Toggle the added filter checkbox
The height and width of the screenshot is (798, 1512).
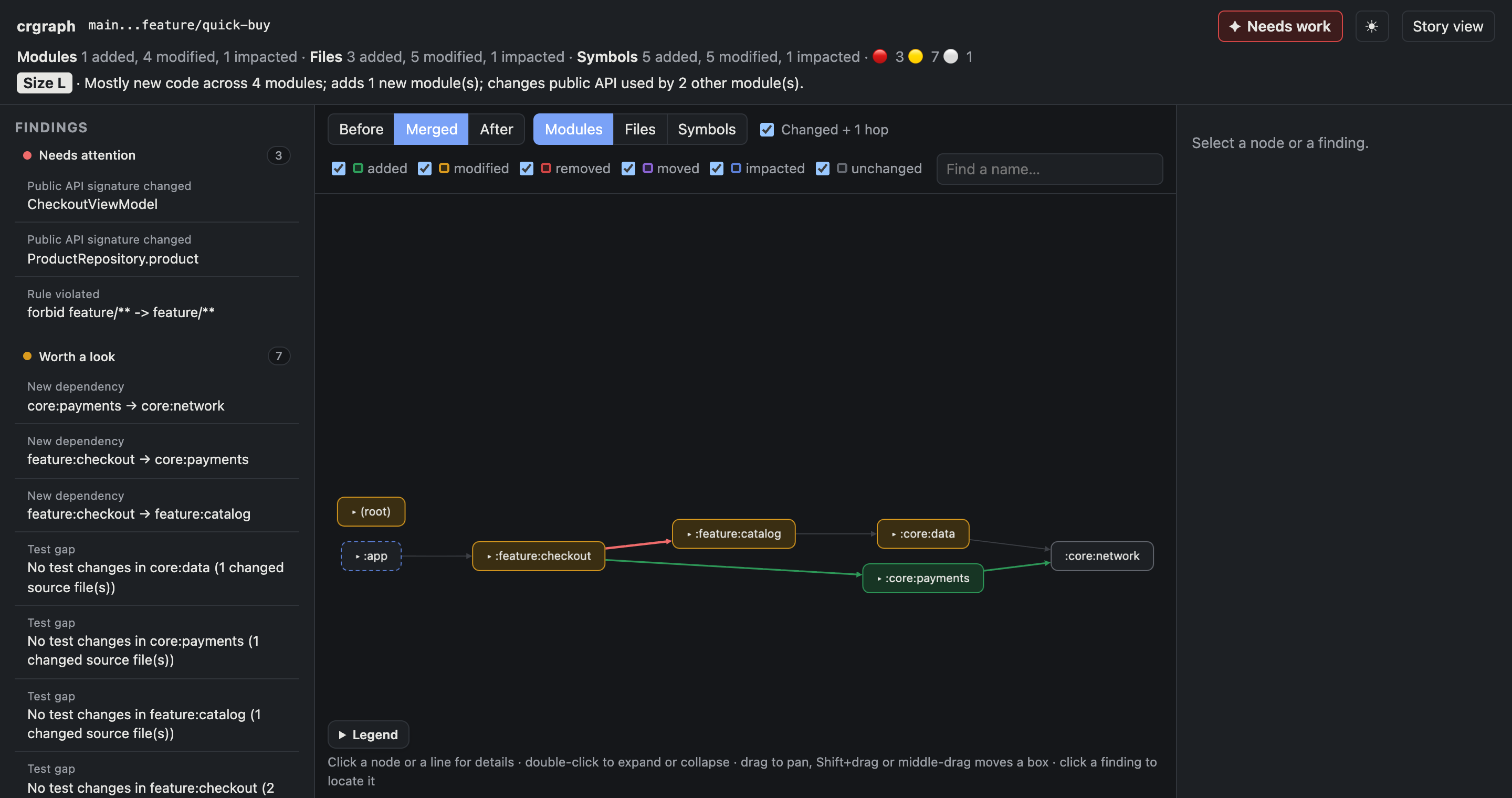click(339, 169)
